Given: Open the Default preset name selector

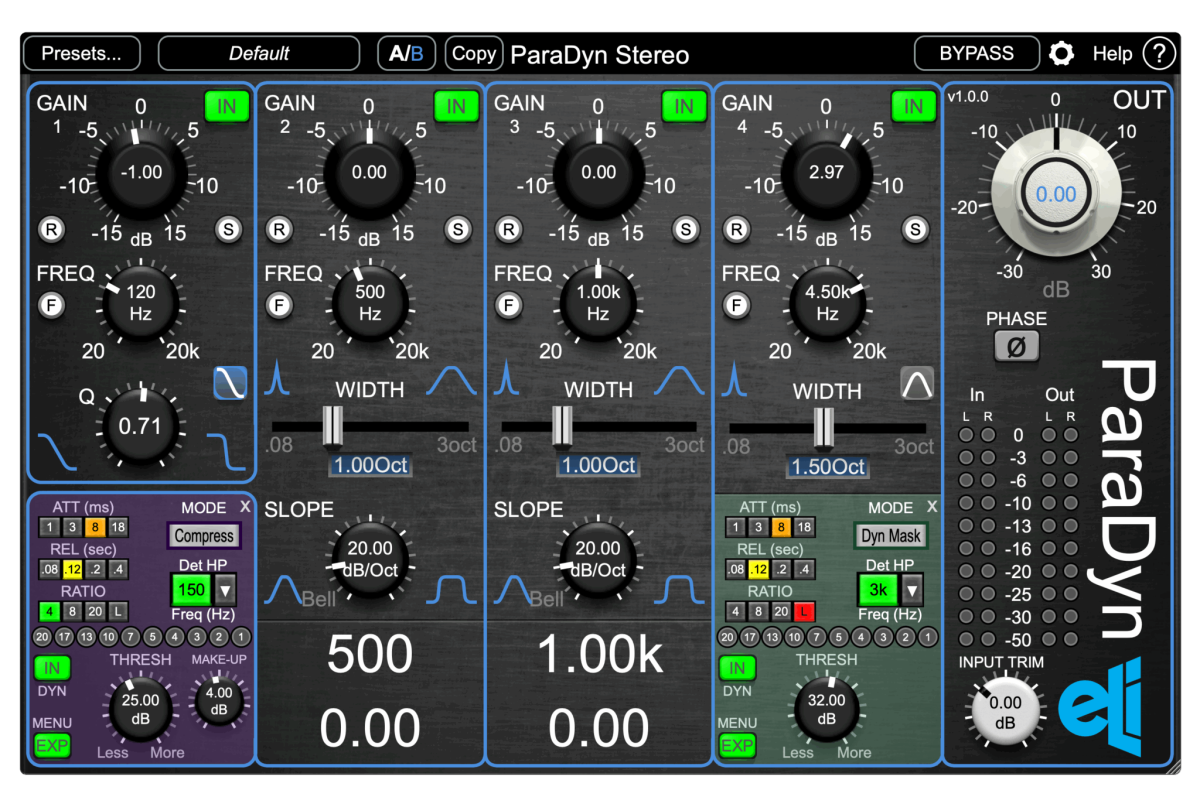Looking at the screenshot, I should (x=259, y=54).
